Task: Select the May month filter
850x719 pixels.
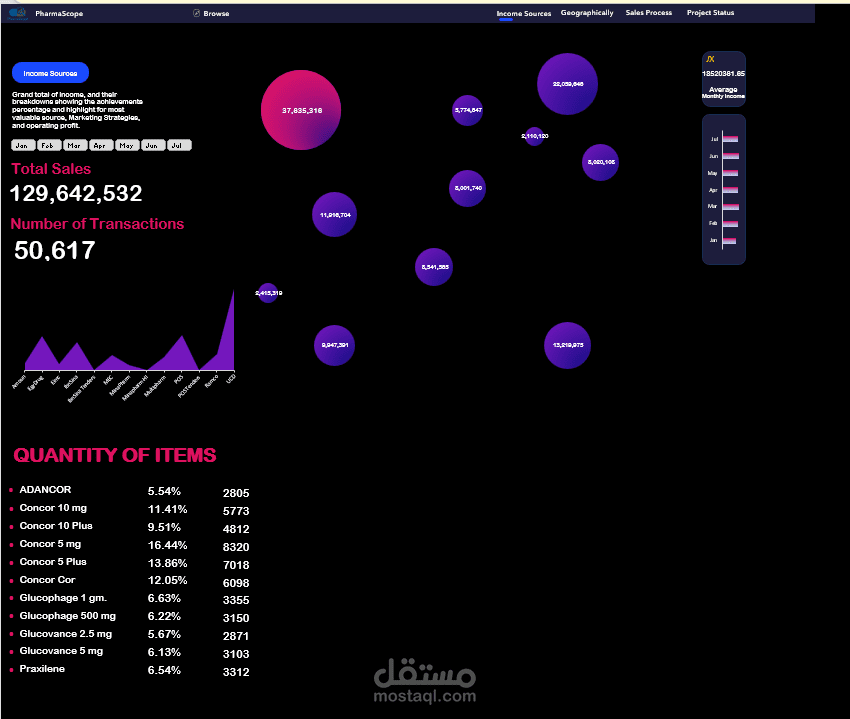Action: pos(127,145)
